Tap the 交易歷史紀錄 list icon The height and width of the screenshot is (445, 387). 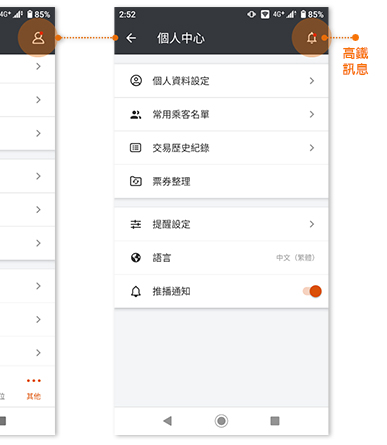click(x=136, y=148)
